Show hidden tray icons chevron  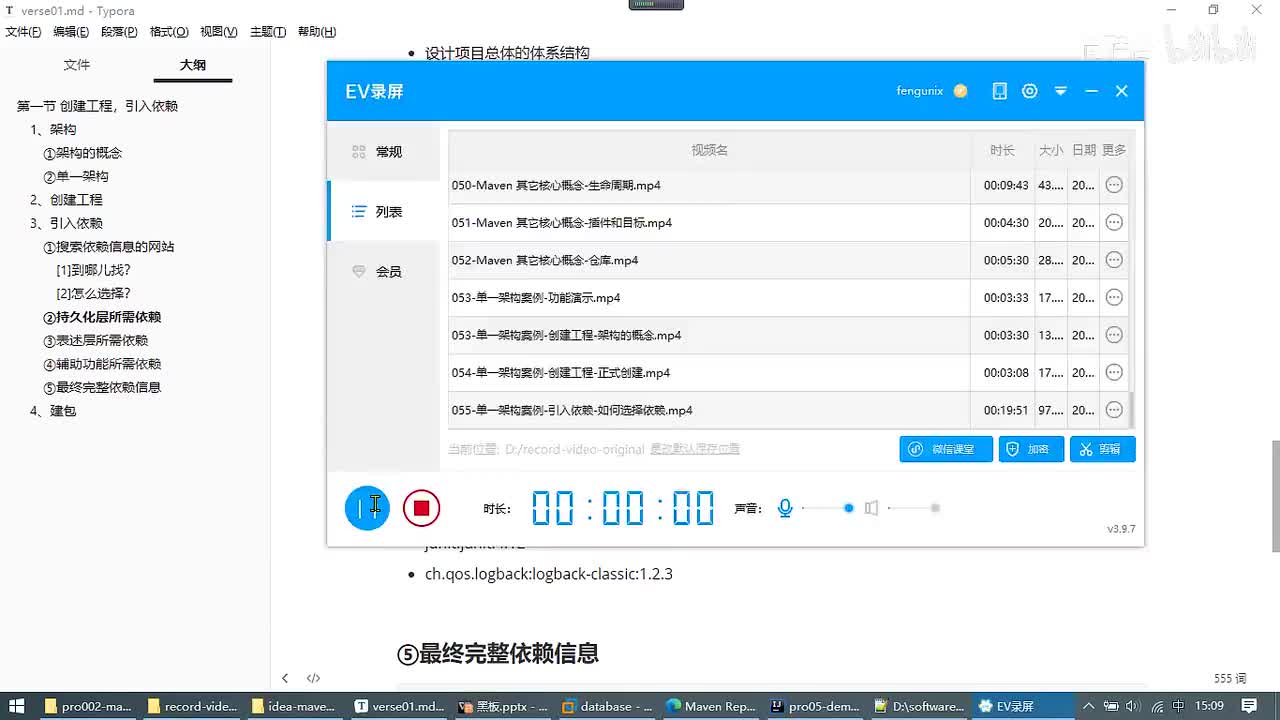click(1088, 706)
